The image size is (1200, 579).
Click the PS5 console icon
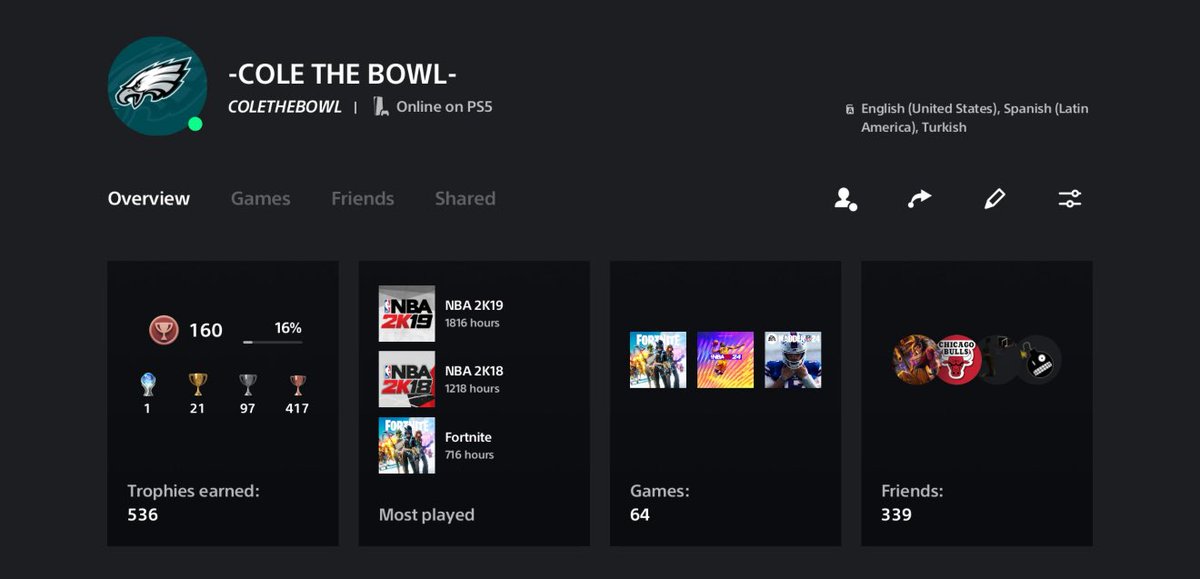381,106
